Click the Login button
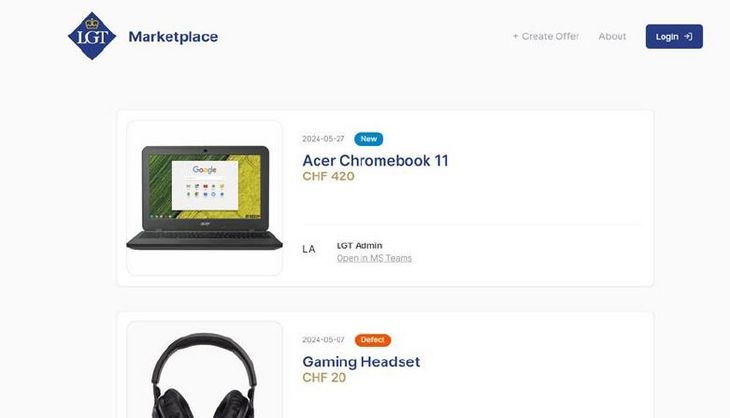This screenshot has height=418, width=730. pyautogui.click(x=674, y=36)
